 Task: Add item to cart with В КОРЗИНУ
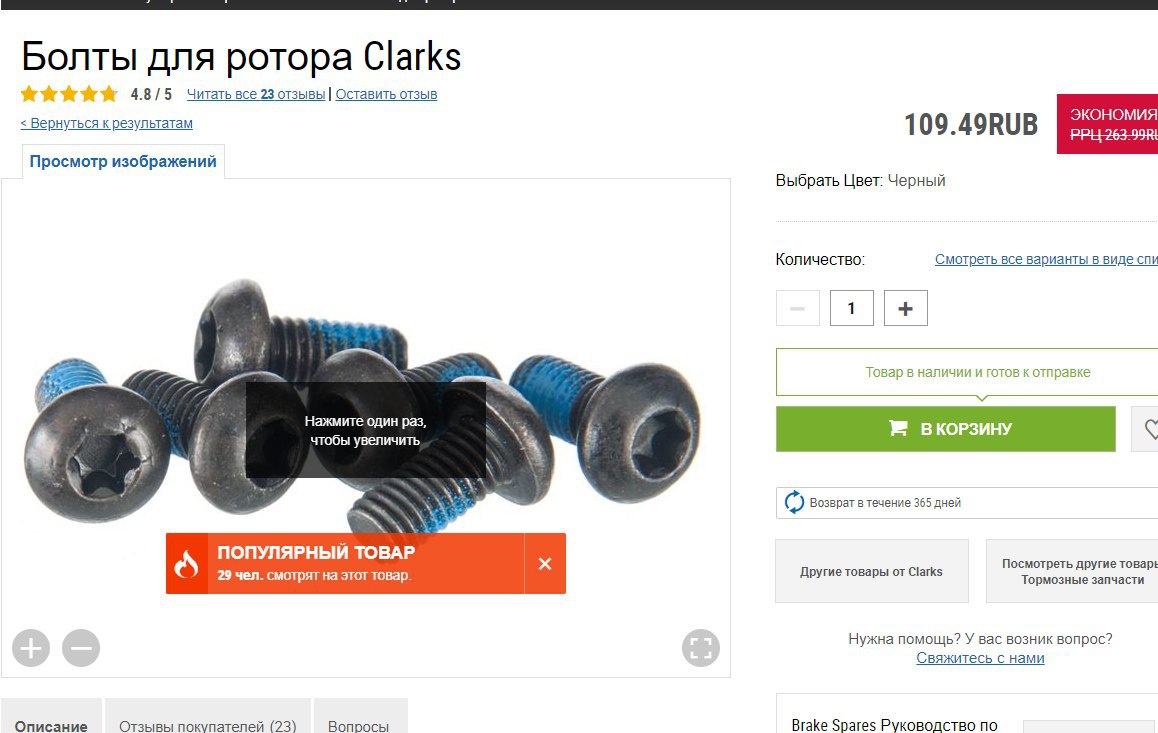pos(945,429)
